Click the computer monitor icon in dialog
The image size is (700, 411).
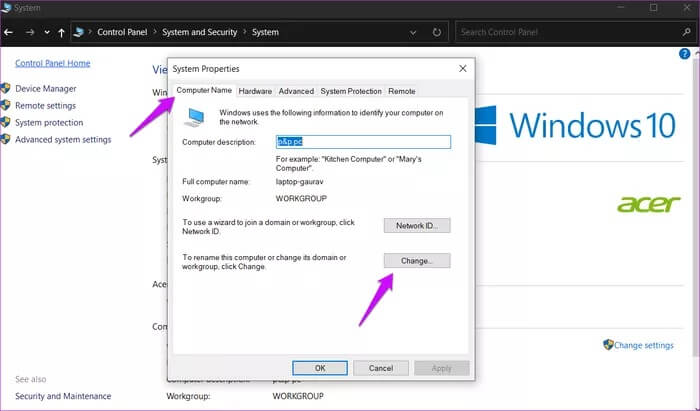tap(195, 117)
